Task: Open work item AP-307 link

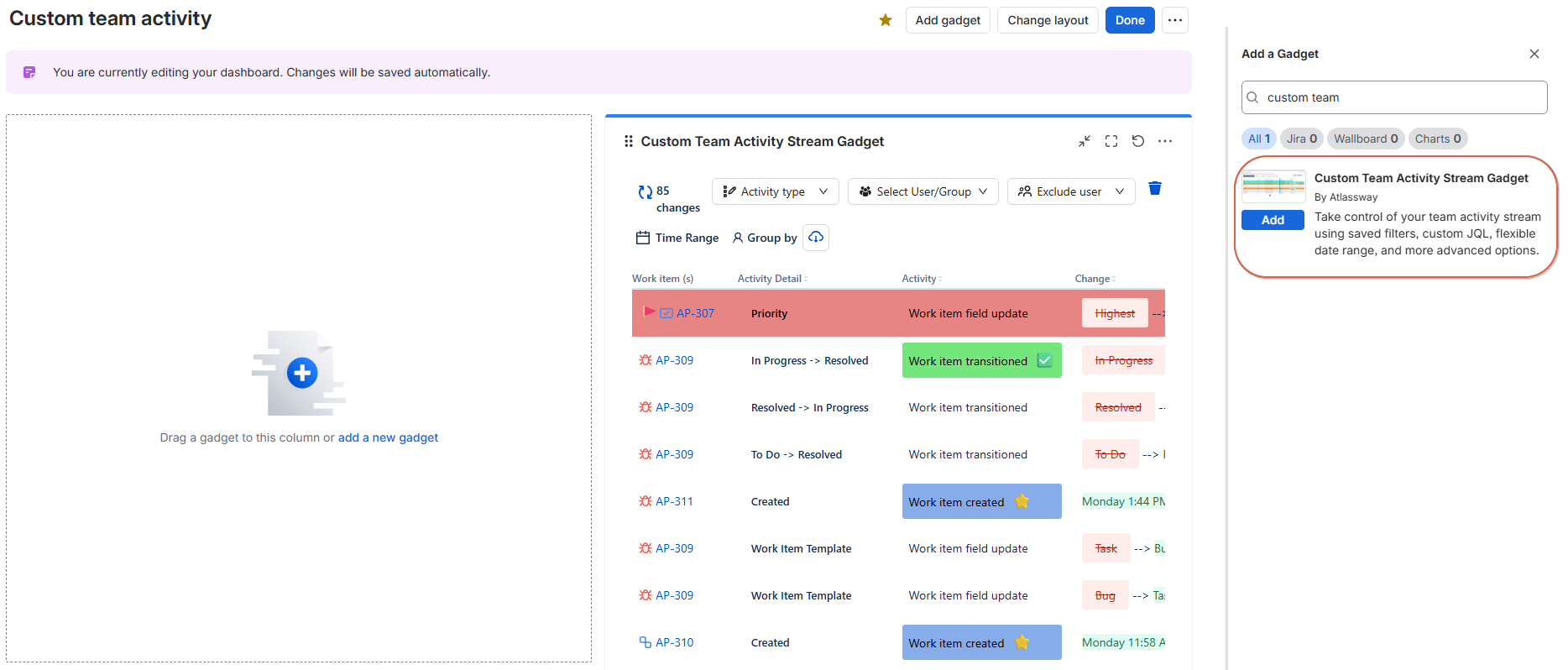Action: pyautogui.click(x=695, y=313)
